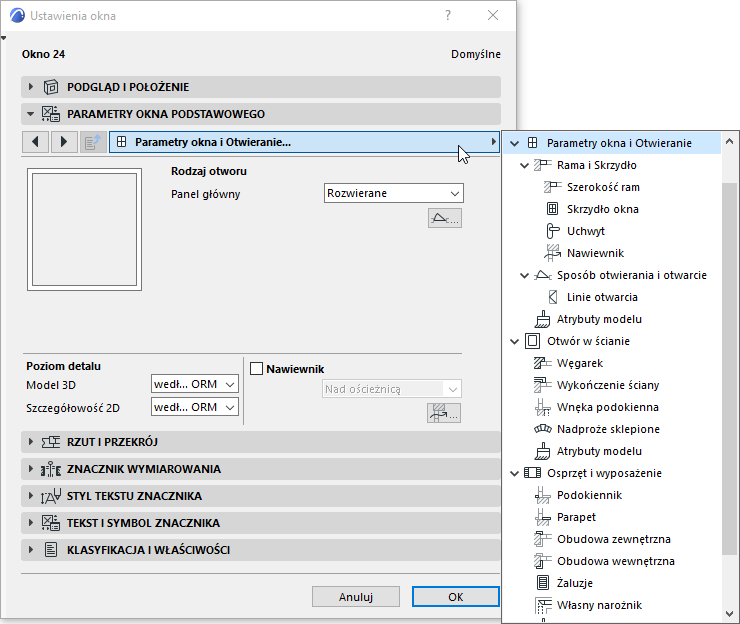Click the Obudowa wewnętrzna icon

pyautogui.click(x=542, y=561)
